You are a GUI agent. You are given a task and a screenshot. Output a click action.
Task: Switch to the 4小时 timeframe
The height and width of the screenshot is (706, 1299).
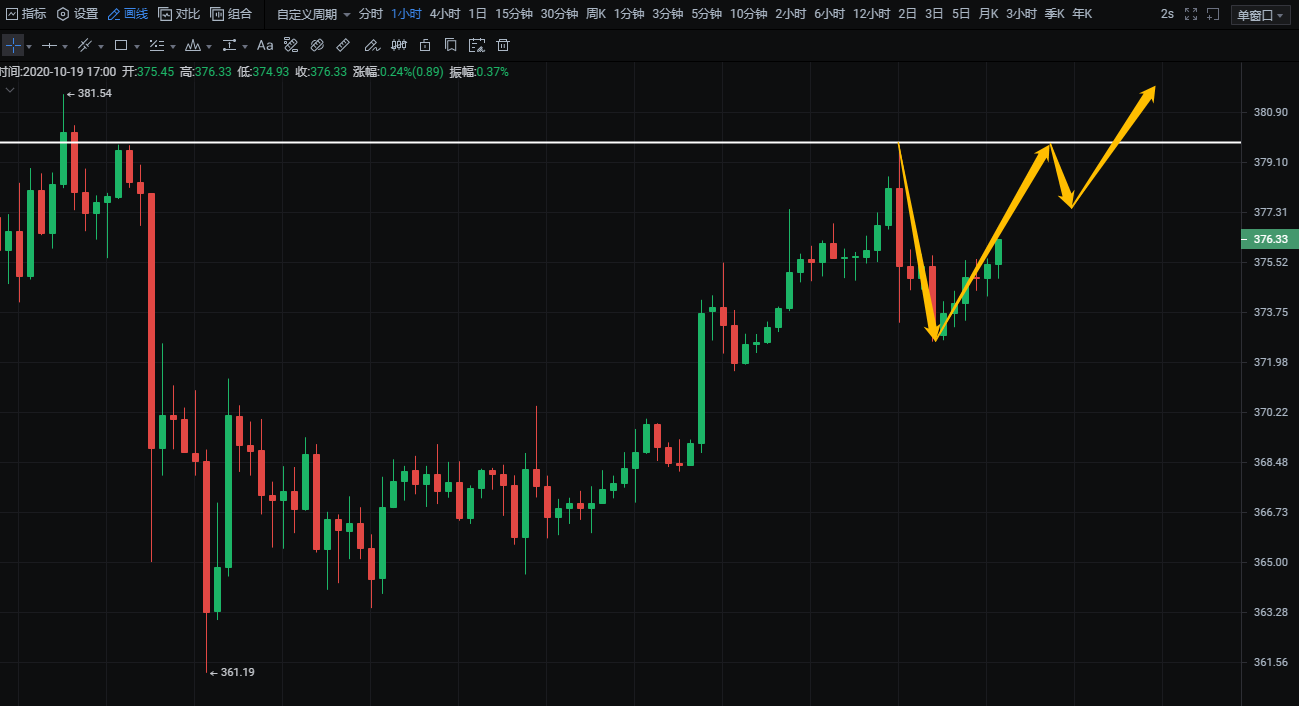coord(444,14)
